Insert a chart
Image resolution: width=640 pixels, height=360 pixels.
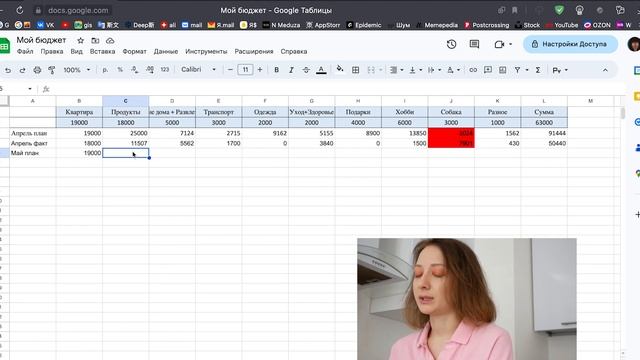point(502,70)
